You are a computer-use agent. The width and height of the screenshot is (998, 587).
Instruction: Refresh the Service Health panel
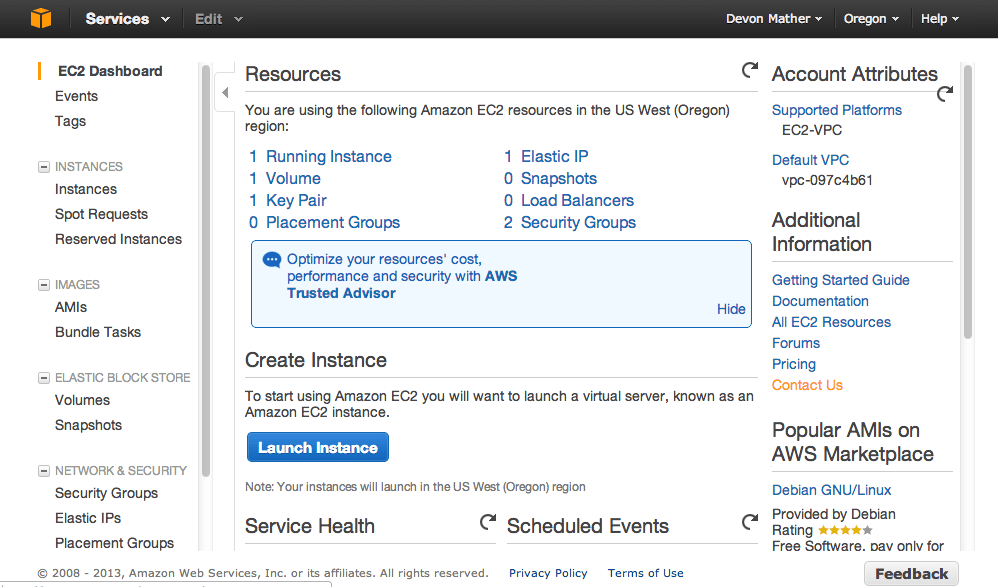[x=487, y=521]
